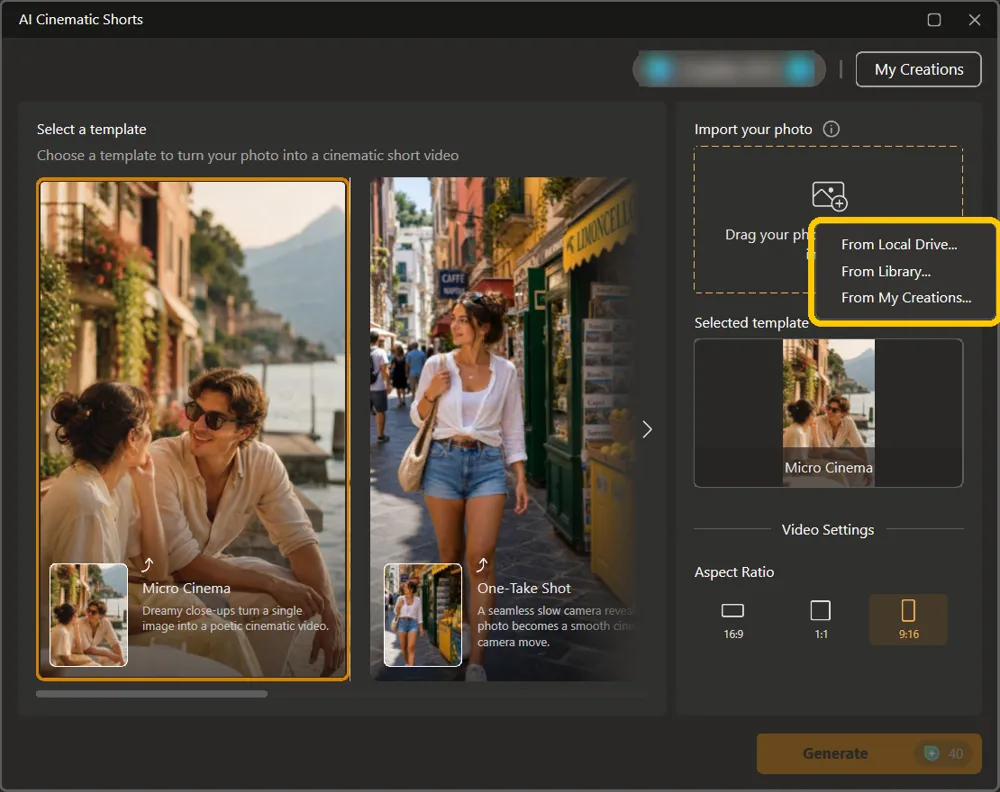Click 'Dreamy close-ups turn a single' description
This screenshot has width=1000, height=792.
pos(223,610)
